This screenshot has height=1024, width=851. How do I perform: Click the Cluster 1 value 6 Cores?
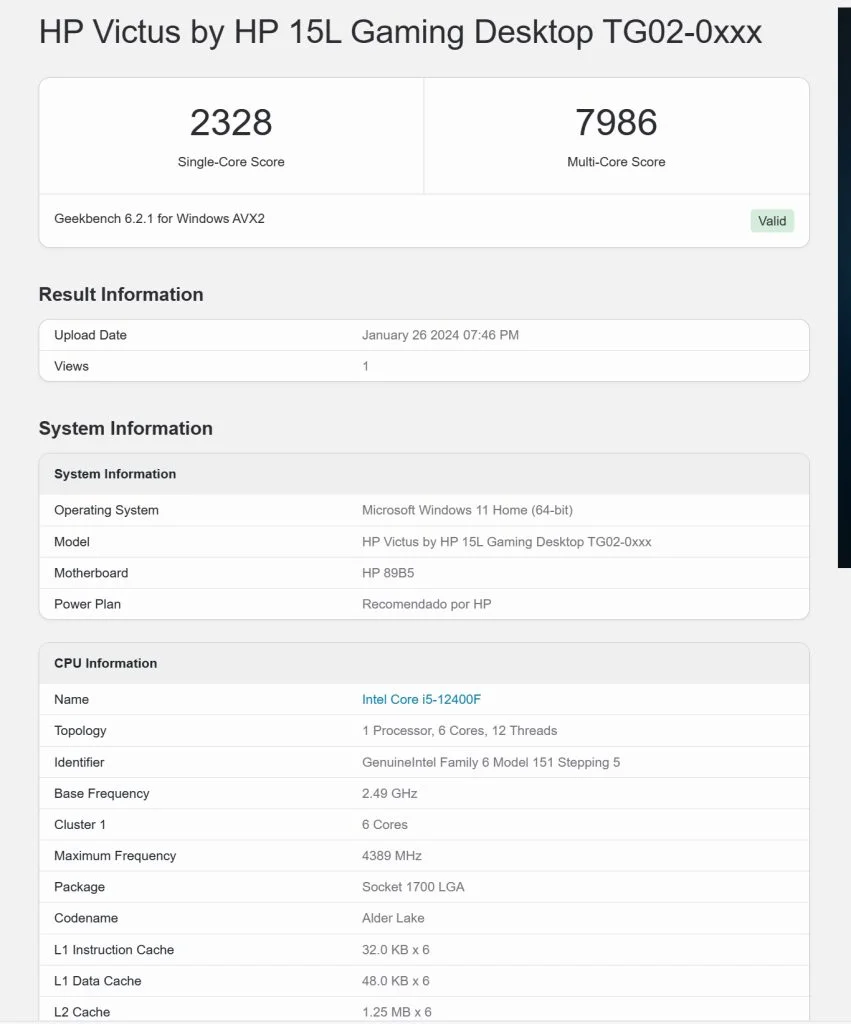[385, 825]
